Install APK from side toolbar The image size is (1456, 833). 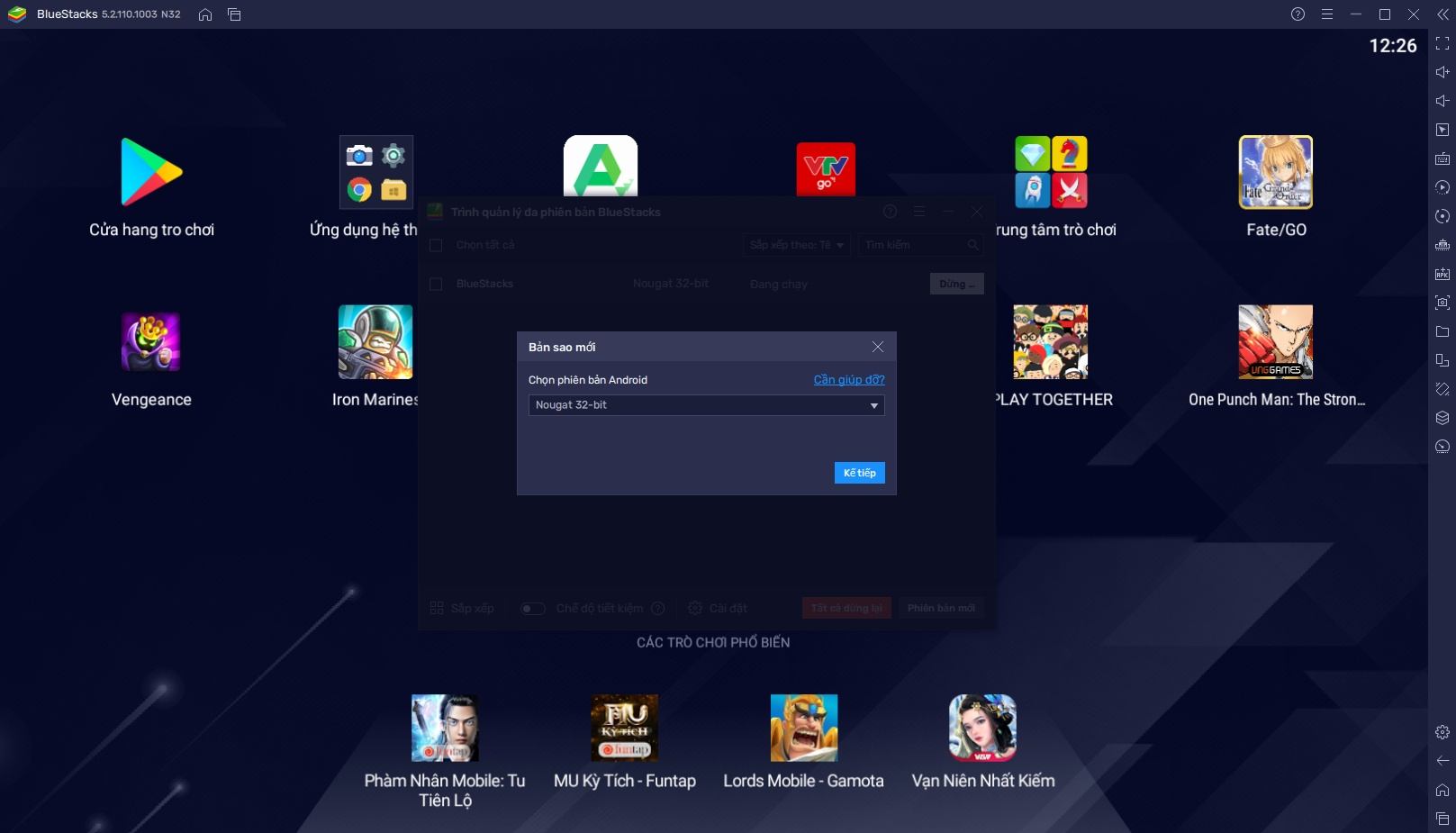pos(1442,274)
